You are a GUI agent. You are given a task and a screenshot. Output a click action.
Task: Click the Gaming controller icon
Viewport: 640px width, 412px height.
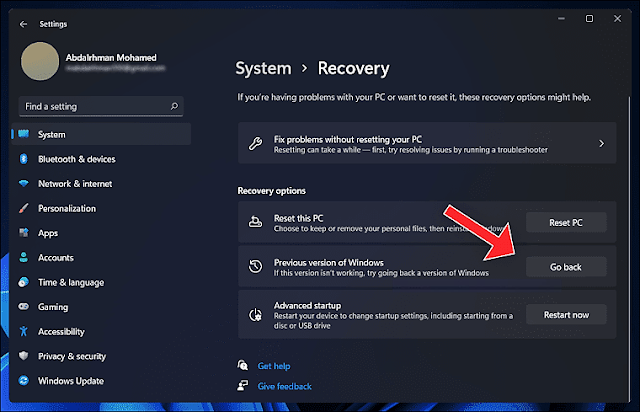[24, 306]
